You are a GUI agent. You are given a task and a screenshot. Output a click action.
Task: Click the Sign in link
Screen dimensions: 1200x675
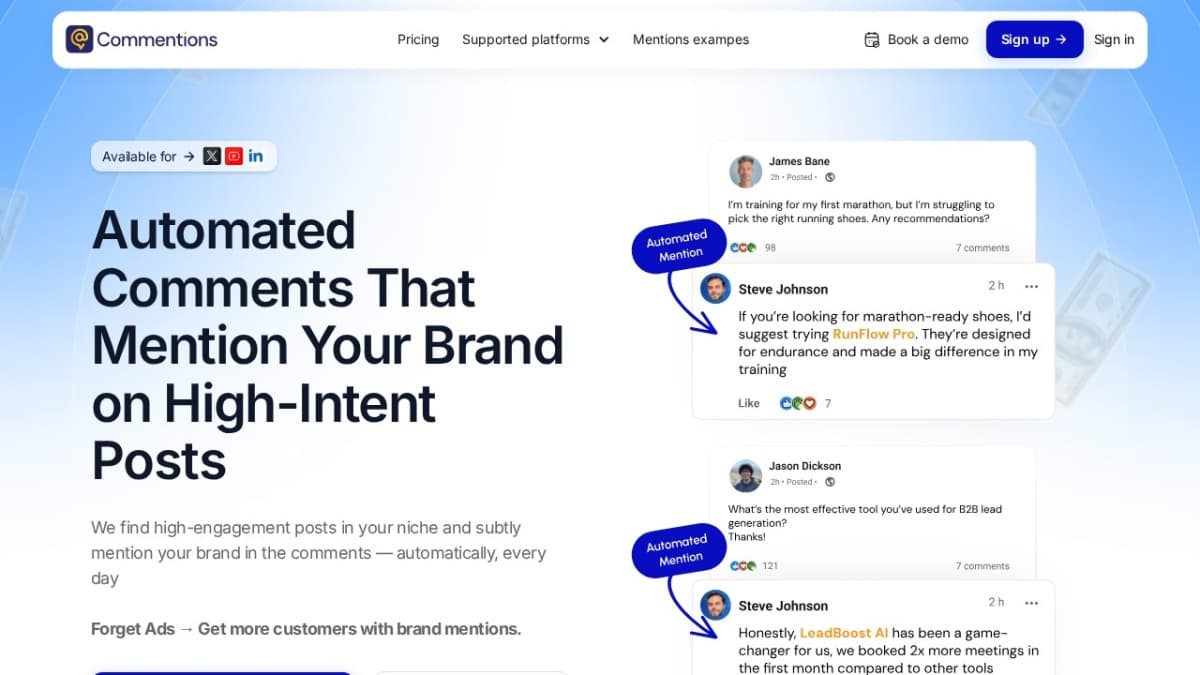point(1114,40)
